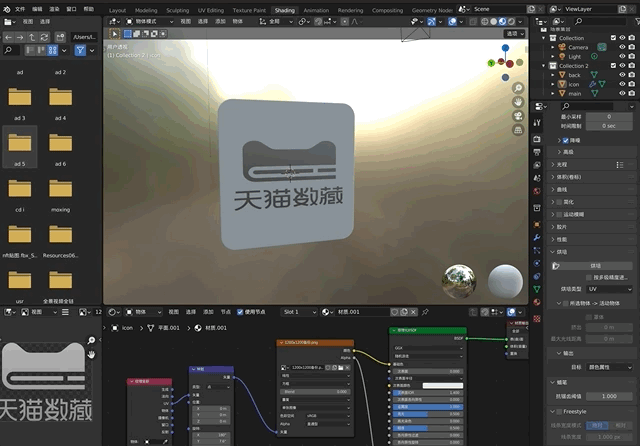This screenshot has height=446, width=640.
Task: Switch to the Modeling workspace tab
Action: click(146, 10)
